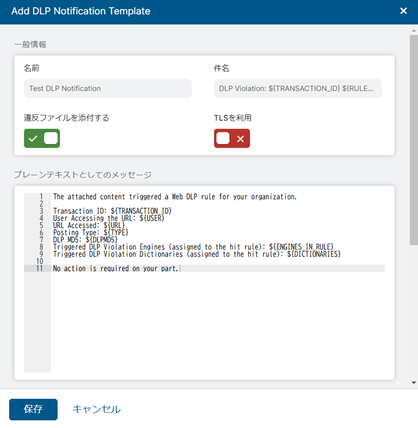Click the 名前 field containing Test DLP Notification

tap(108, 88)
